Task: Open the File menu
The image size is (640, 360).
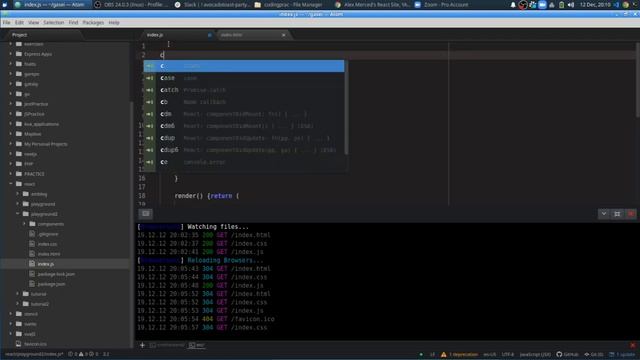Action: [x=6, y=22]
